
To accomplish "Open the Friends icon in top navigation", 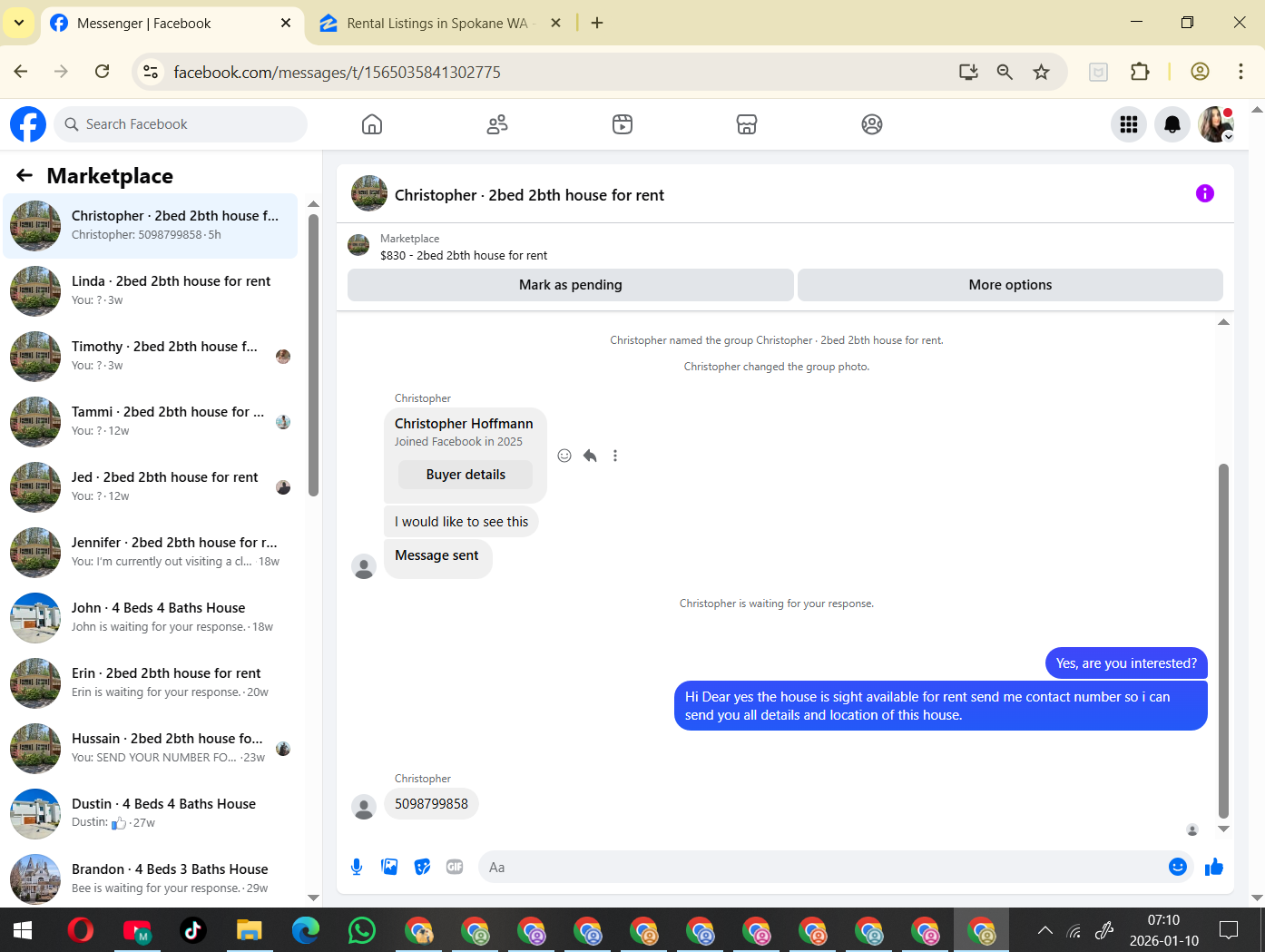I will tap(497, 124).
